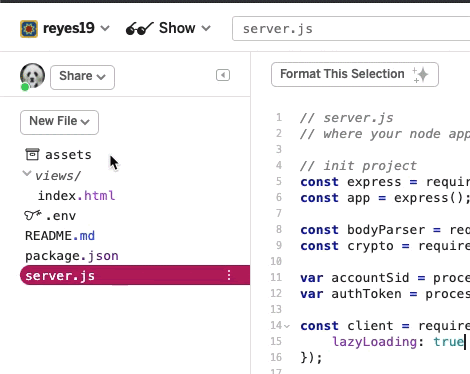Open the assets item
Screen dimensions: 470x374
68,155
